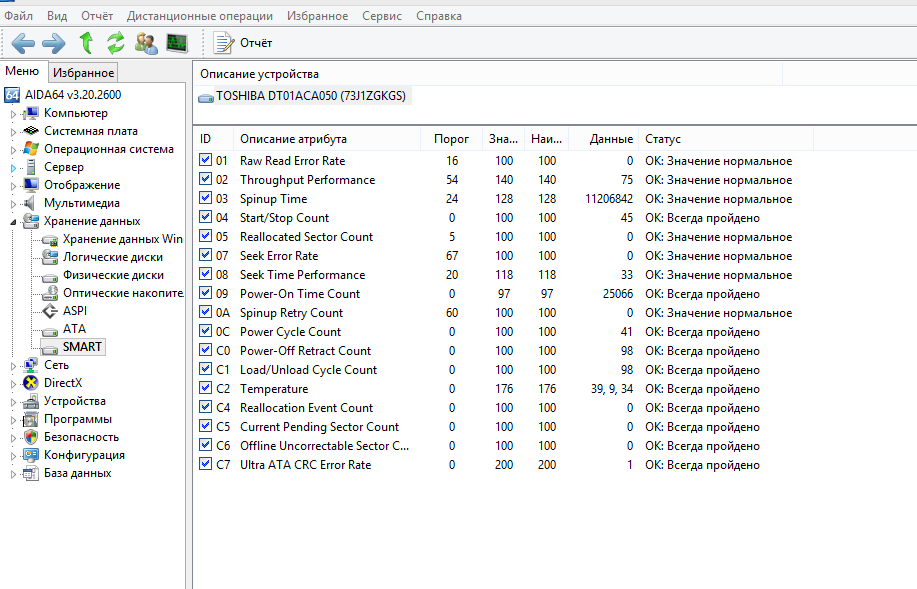The image size is (917, 589).
Task: Click the Данные column header
Action: tap(611, 139)
